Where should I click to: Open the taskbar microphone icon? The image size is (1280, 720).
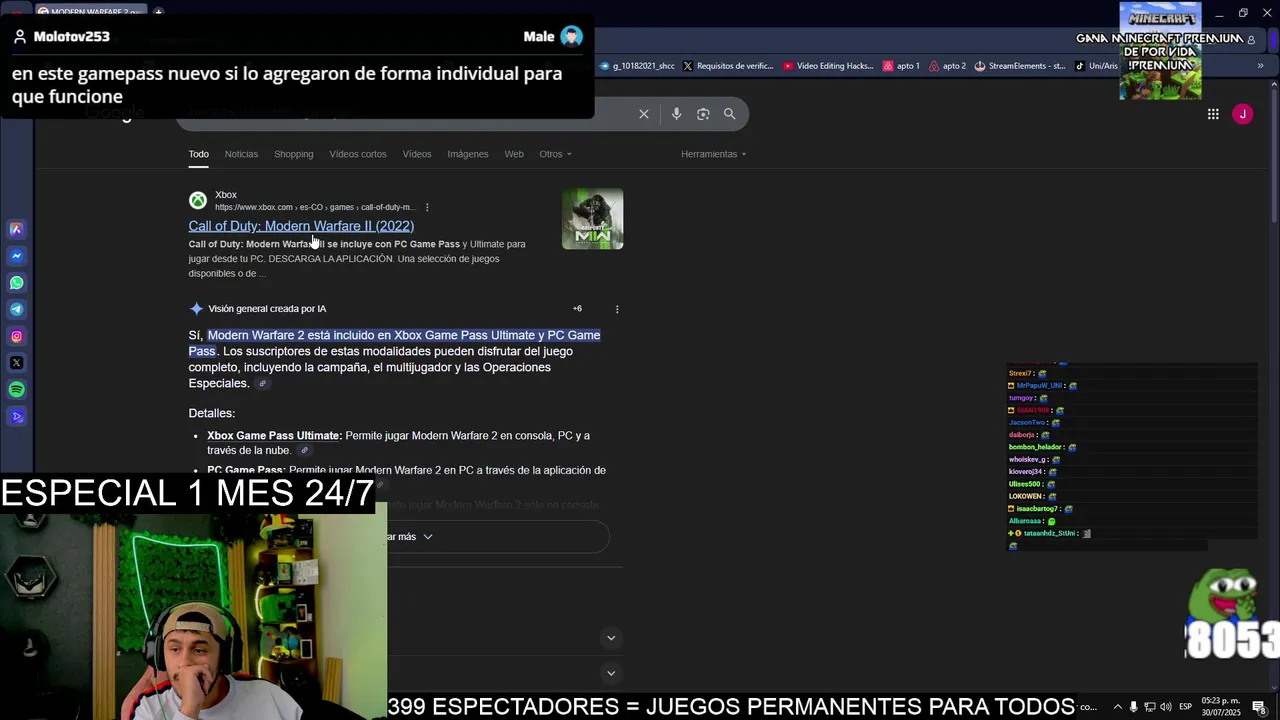coord(1134,707)
